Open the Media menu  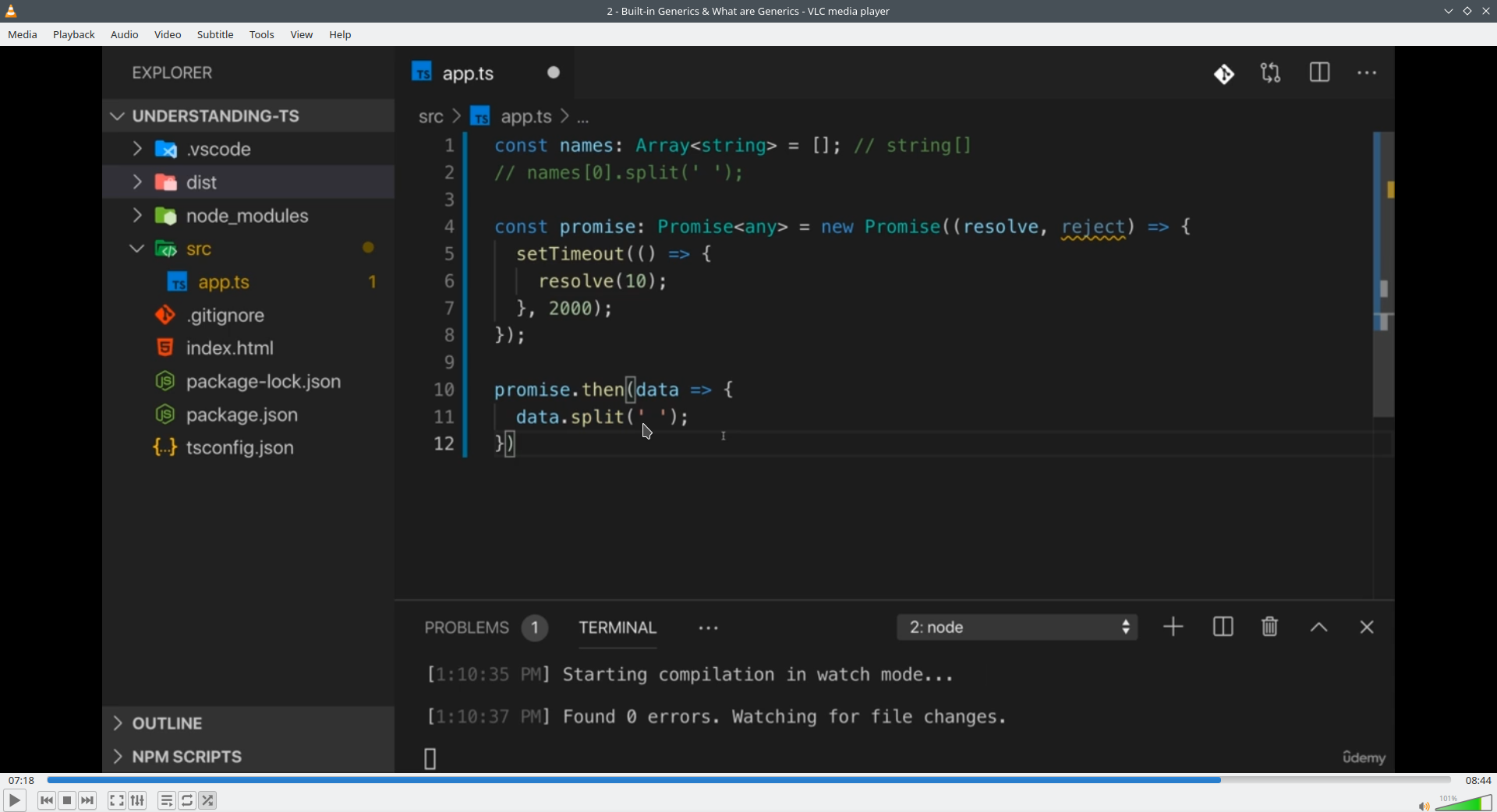(23, 35)
